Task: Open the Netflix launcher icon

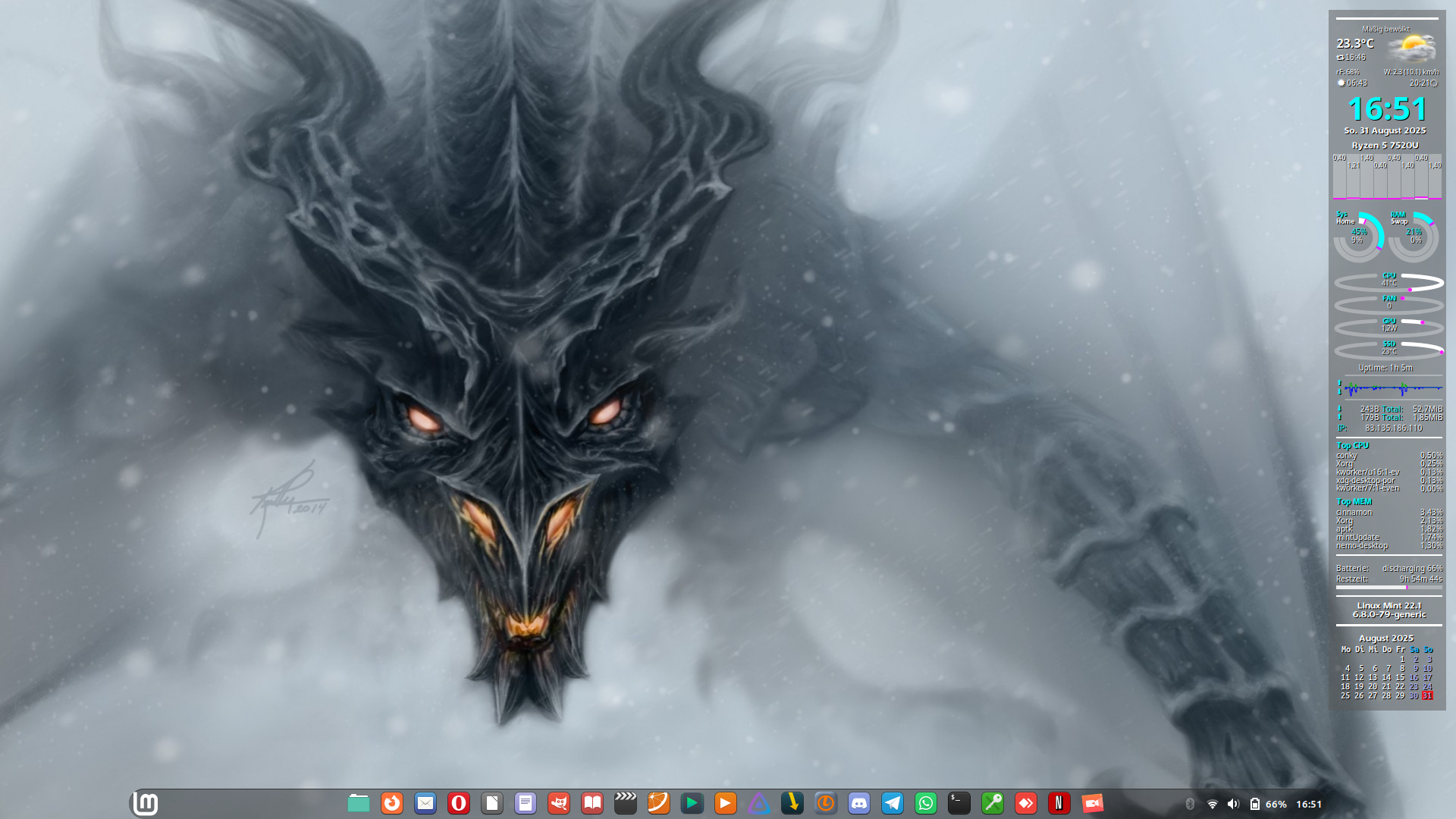Action: pos(1059,803)
